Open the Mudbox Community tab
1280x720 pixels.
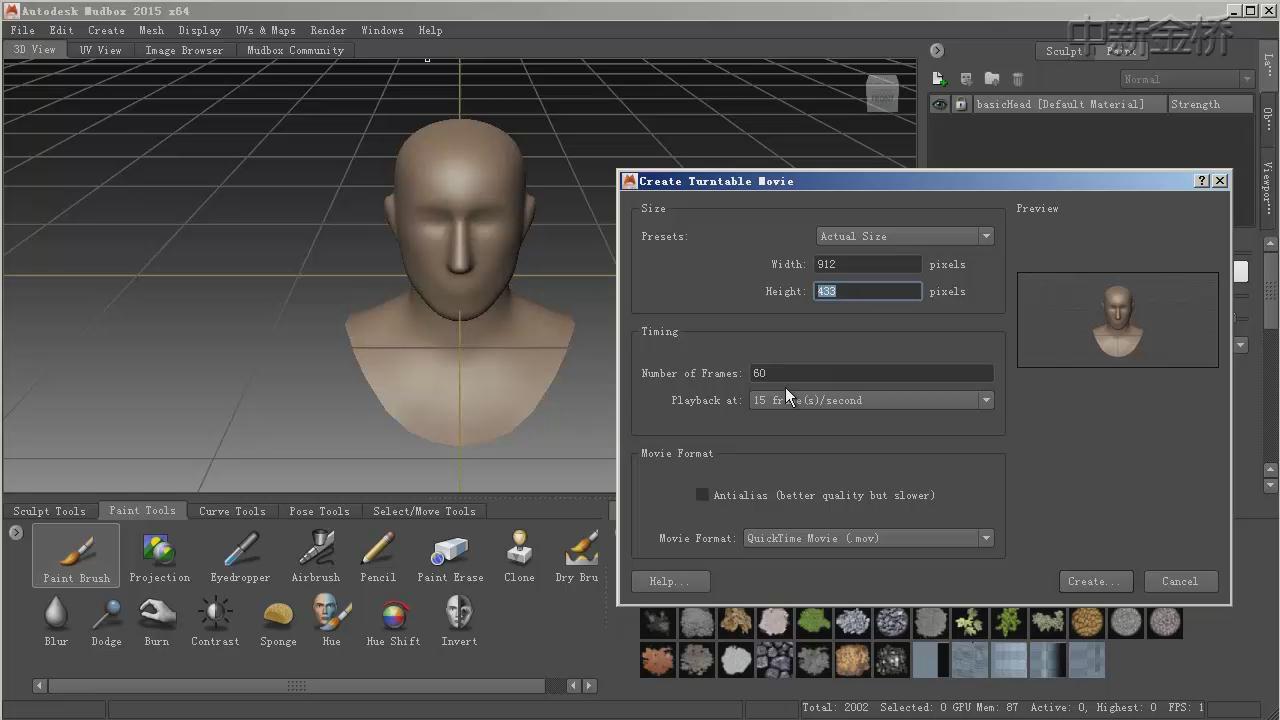295,50
